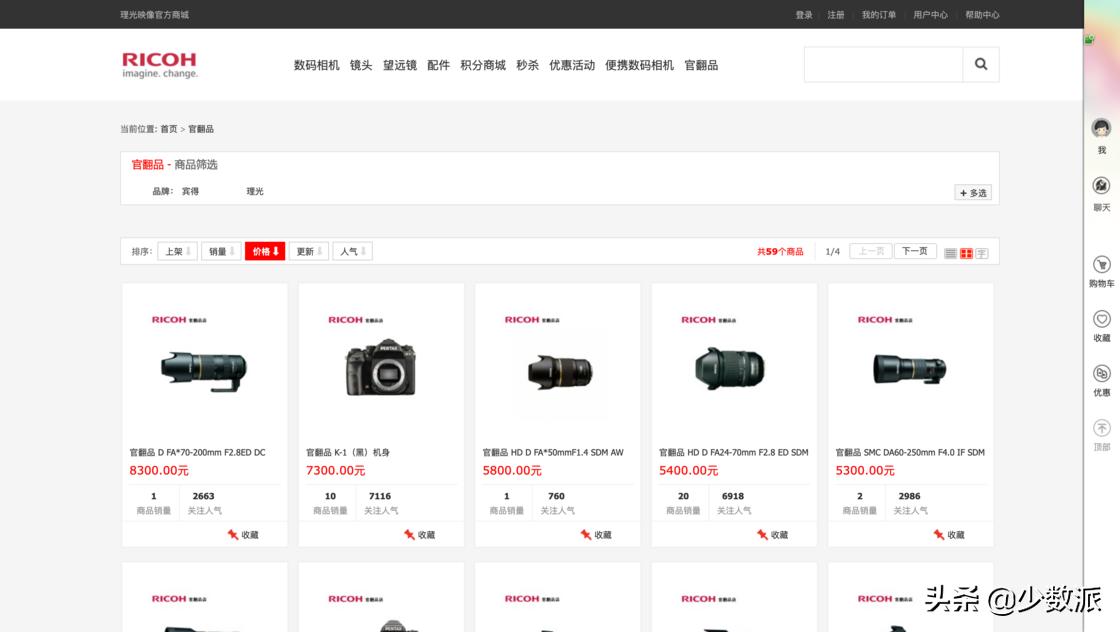
Task: Favorite the D FA*70-200mm lens via 收藏
Action: pos(243,534)
